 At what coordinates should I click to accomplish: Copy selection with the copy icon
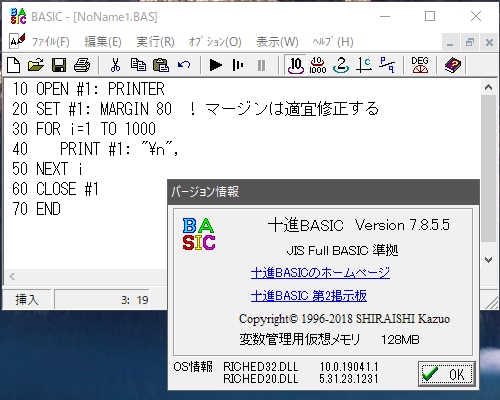point(138,65)
